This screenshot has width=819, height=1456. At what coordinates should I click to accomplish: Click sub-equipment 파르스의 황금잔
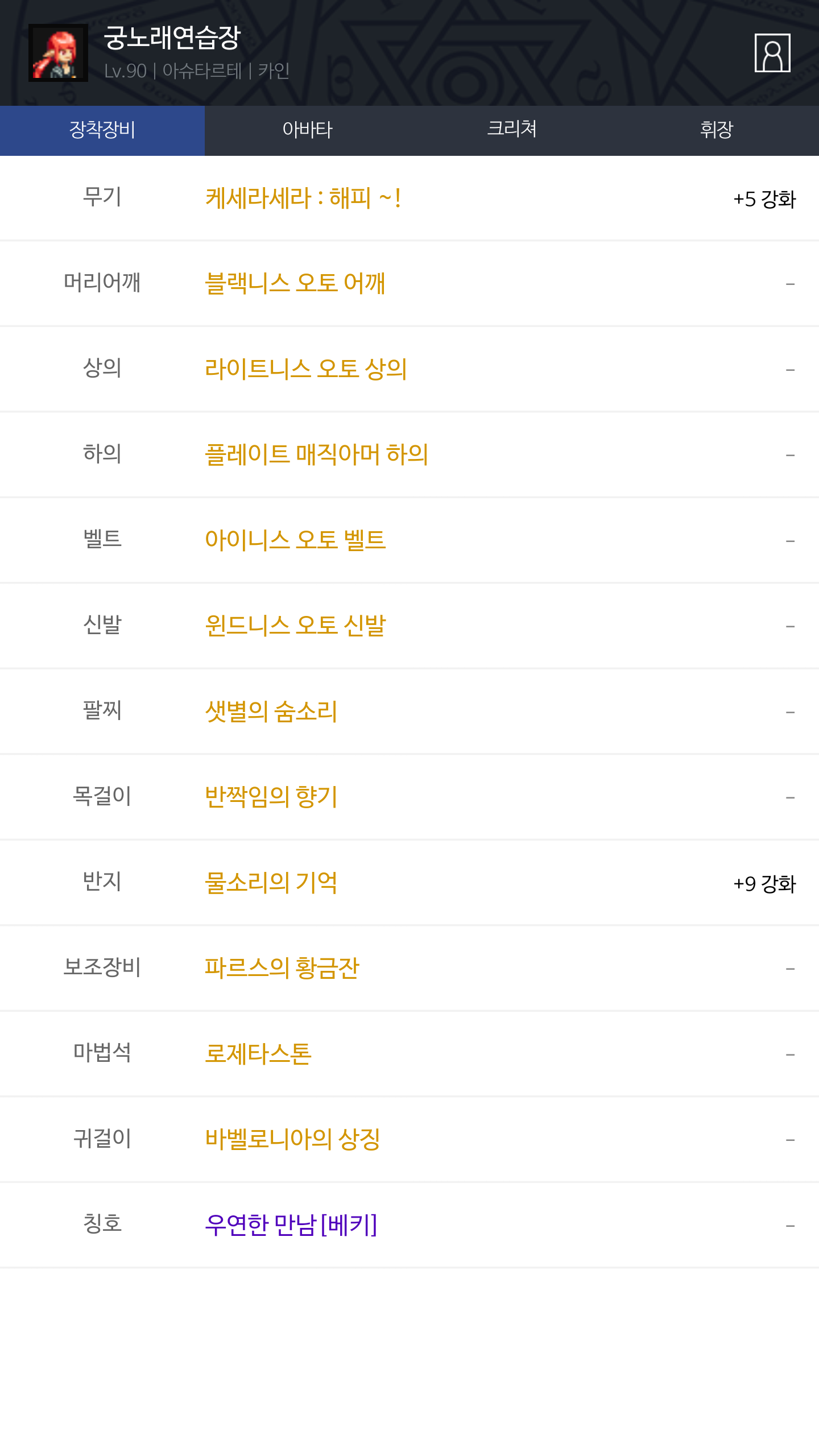[282, 968]
